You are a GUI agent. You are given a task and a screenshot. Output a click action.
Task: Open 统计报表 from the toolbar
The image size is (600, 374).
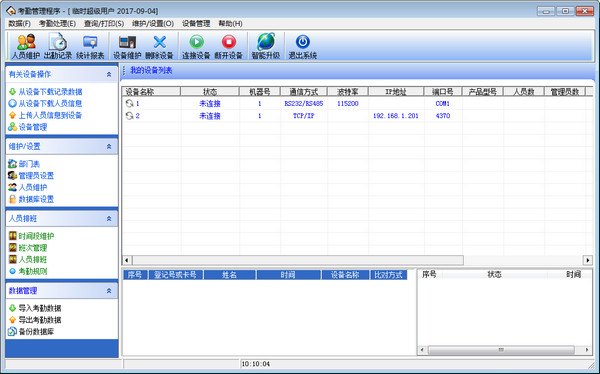point(90,46)
